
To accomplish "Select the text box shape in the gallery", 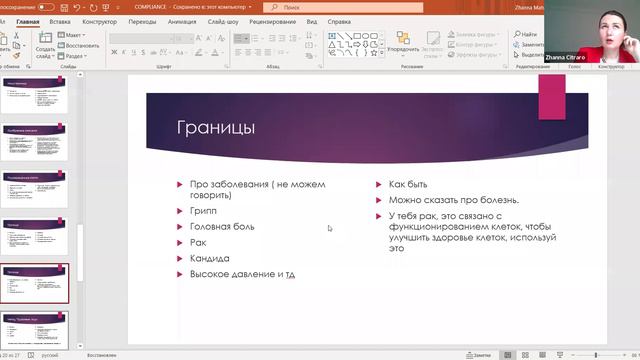I will coord(332,36).
